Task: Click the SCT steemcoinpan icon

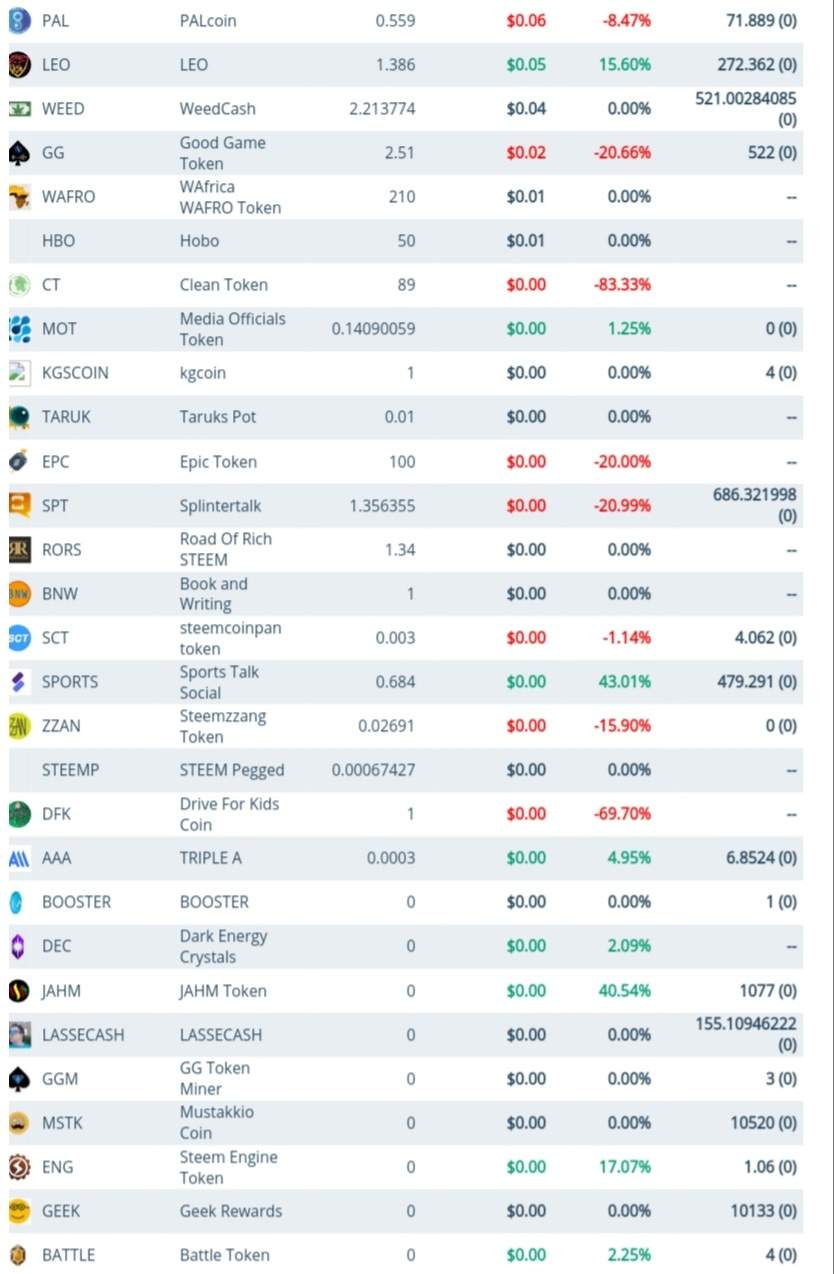Action: pyautogui.click(x=19, y=638)
